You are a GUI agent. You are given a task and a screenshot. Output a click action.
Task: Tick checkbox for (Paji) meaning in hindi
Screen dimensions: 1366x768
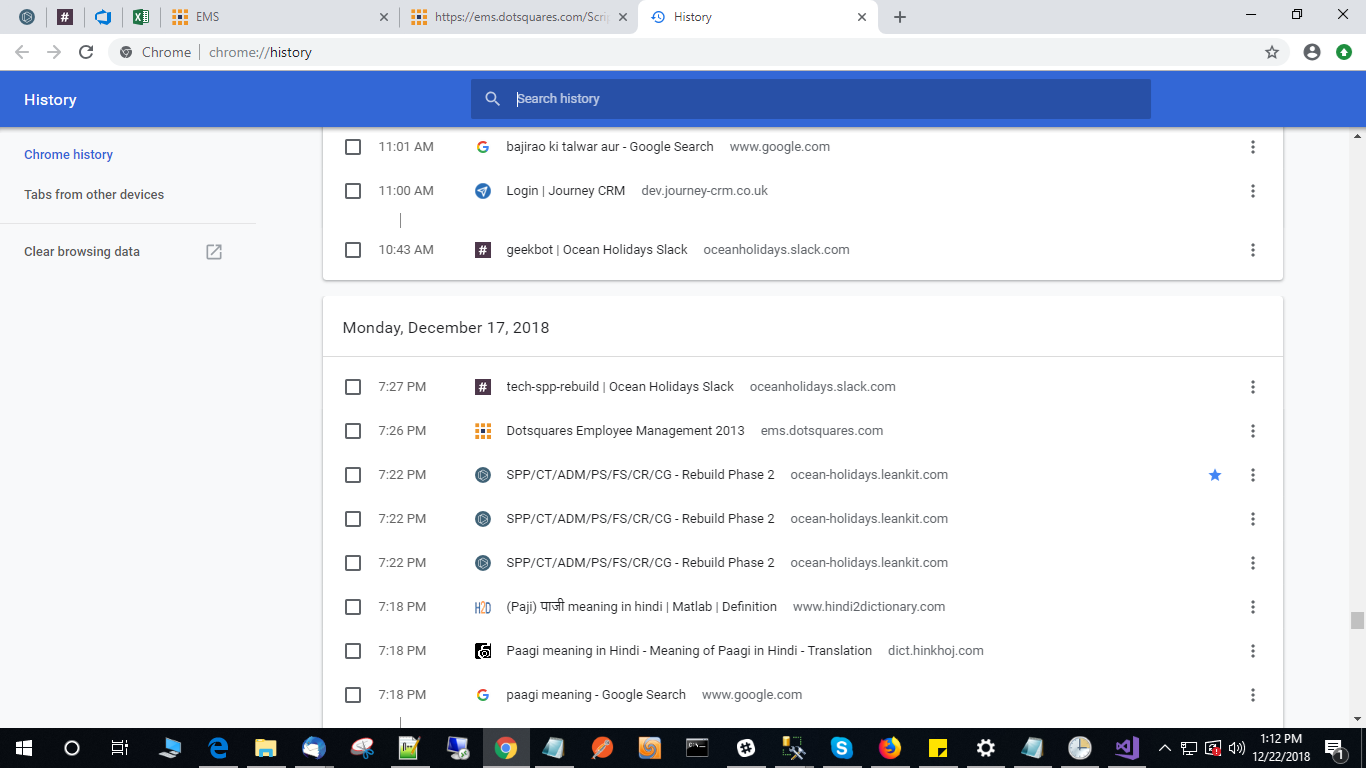(353, 607)
